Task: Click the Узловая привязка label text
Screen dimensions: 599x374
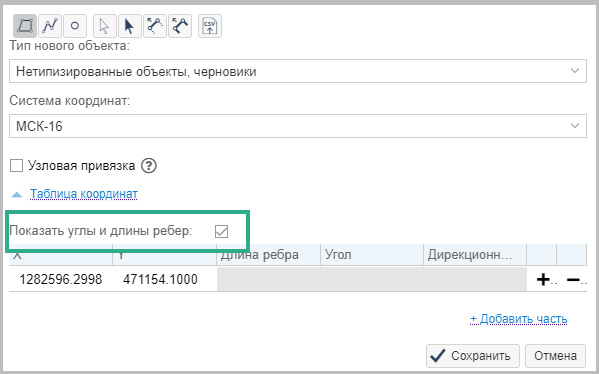Action: click(x=81, y=166)
